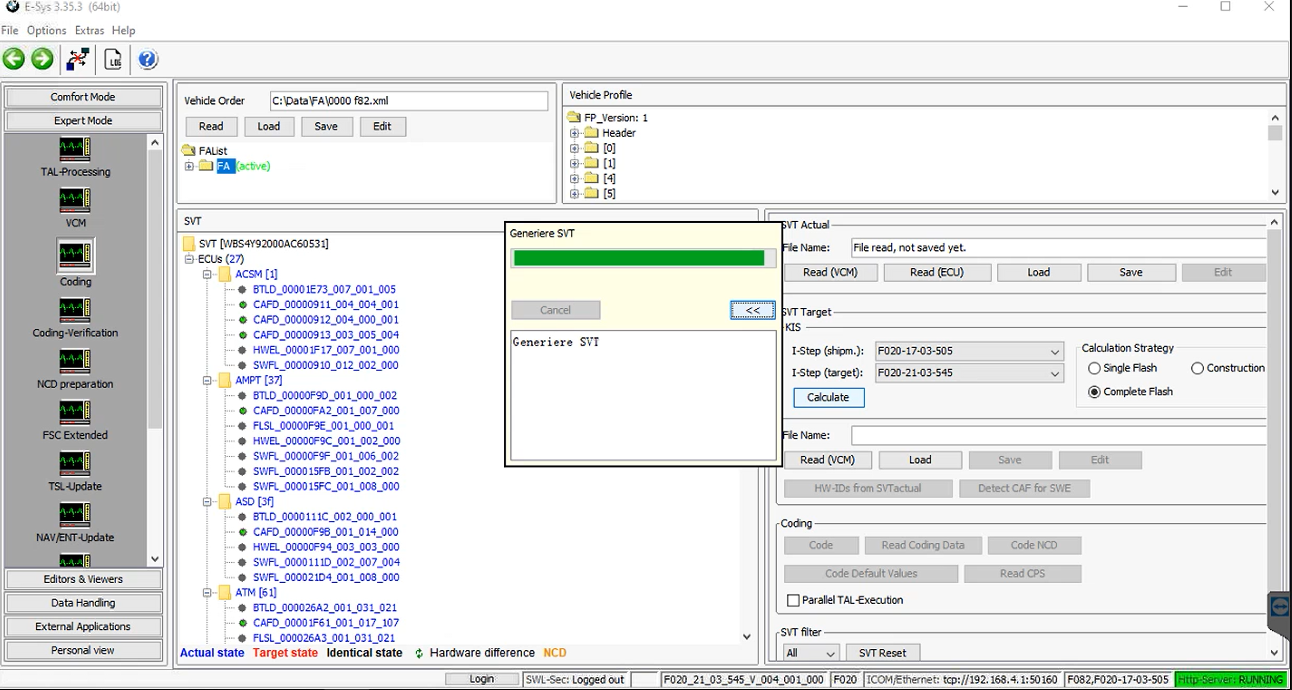Switch to Comfort Mode tab

coord(83,97)
